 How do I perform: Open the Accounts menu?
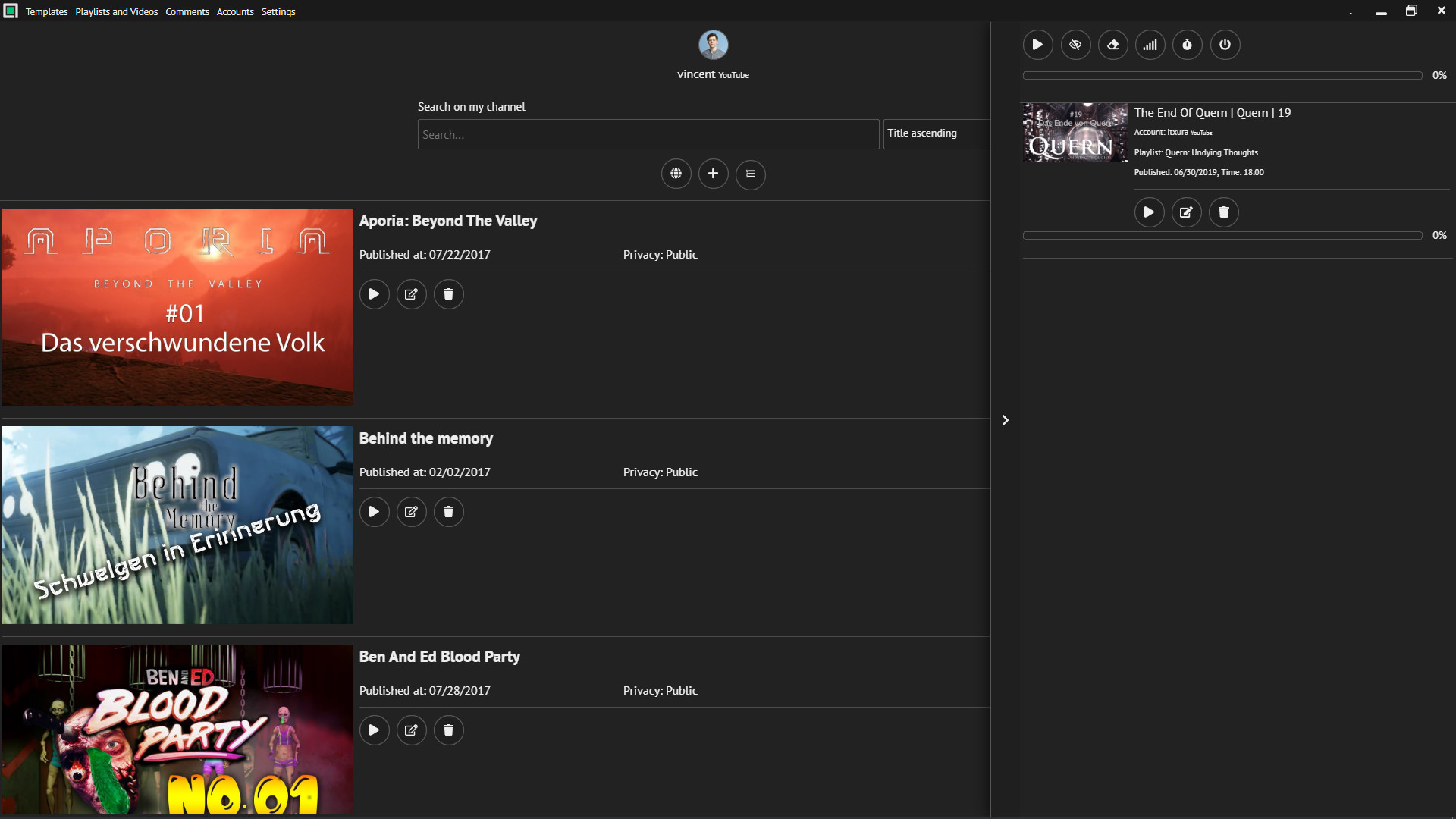tap(235, 11)
